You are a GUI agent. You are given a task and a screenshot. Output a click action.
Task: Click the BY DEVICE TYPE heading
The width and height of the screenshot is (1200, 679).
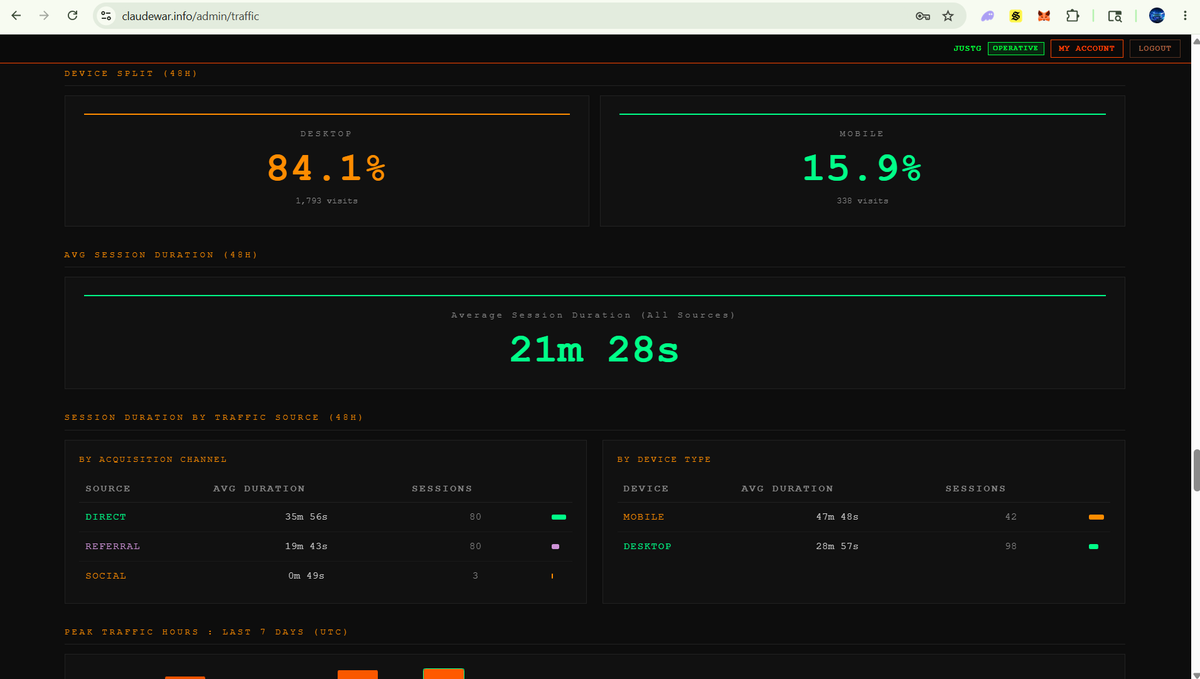click(x=664, y=459)
